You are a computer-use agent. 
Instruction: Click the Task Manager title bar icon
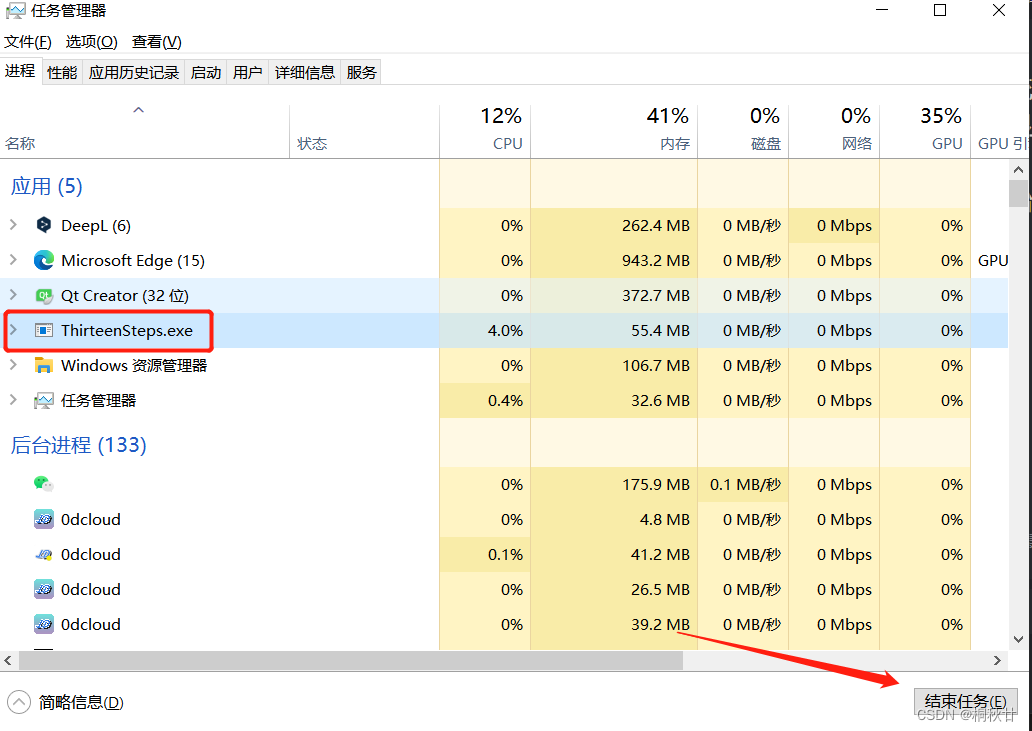pyautogui.click(x=16, y=11)
